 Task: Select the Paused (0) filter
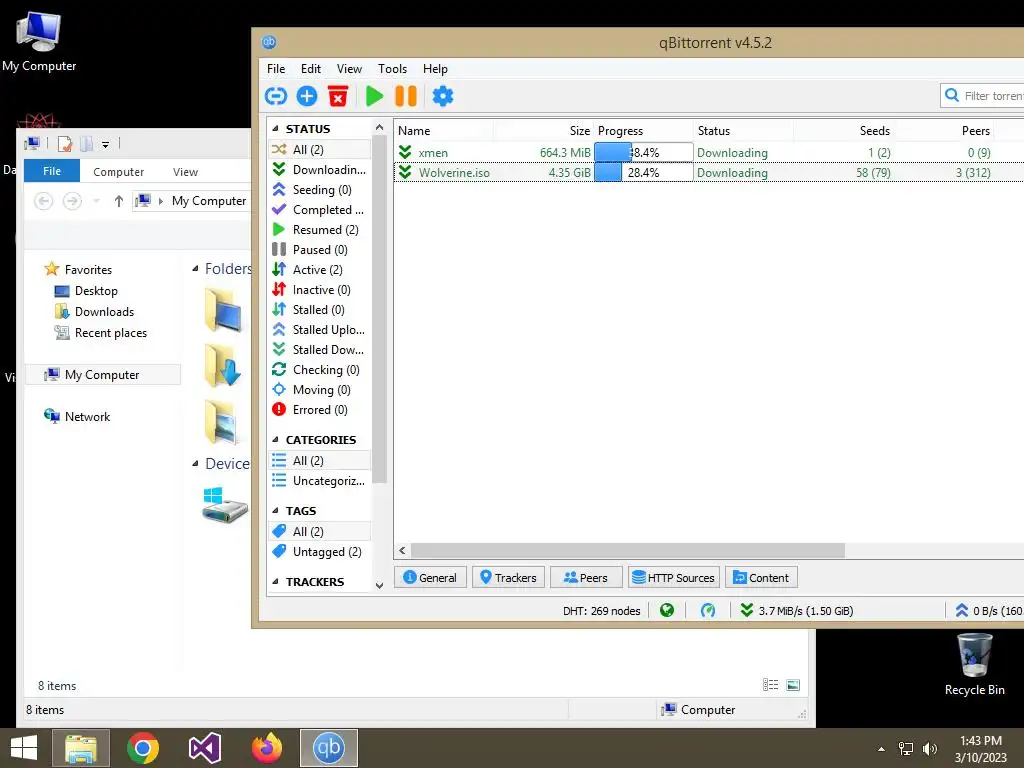(319, 249)
